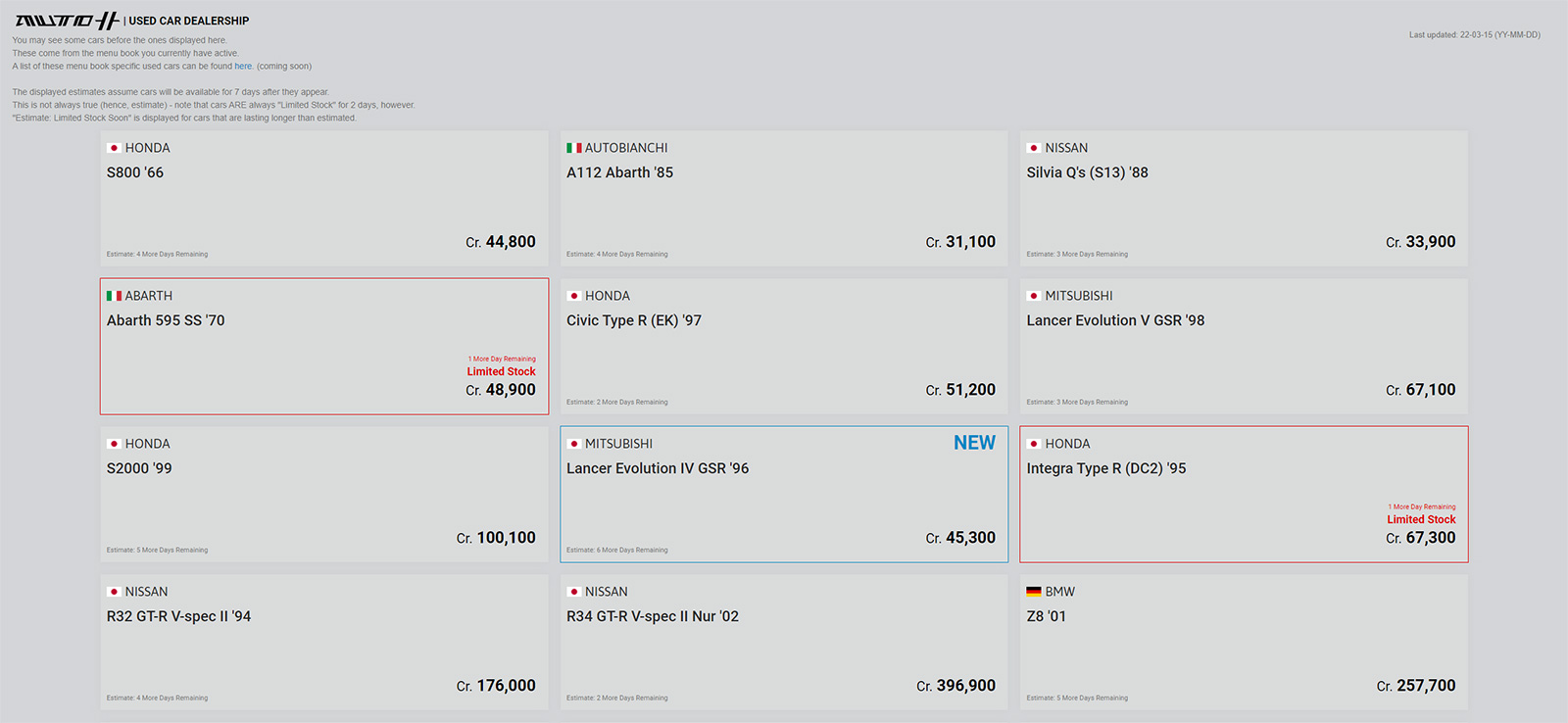Click the R34 GT-R price Cr. 396,900

click(955, 686)
